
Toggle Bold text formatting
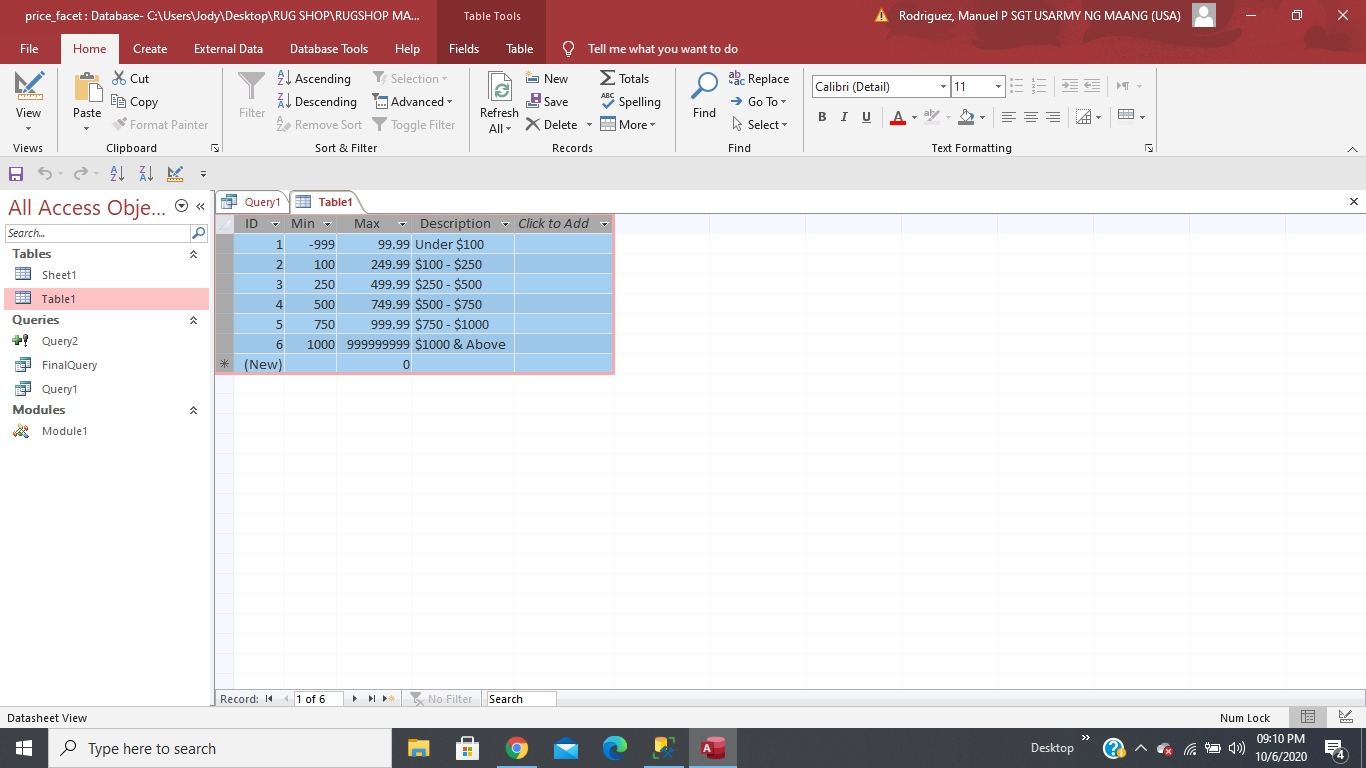(822, 117)
